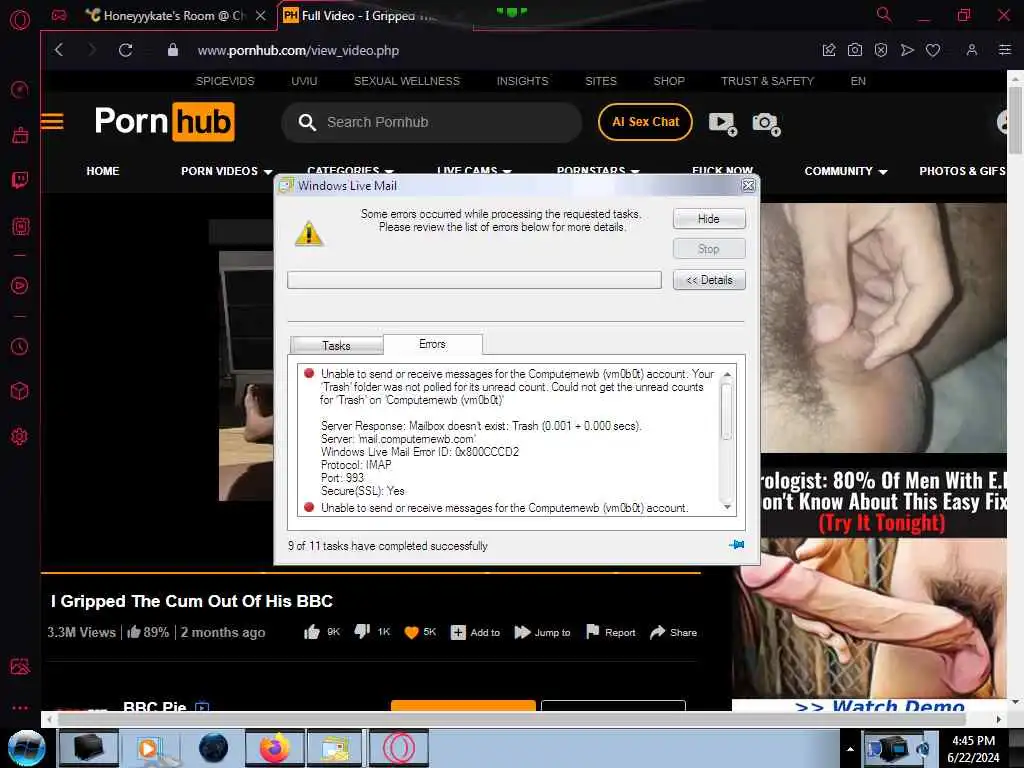Click the AI Sex Chat button

pyautogui.click(x=645, y=121)
